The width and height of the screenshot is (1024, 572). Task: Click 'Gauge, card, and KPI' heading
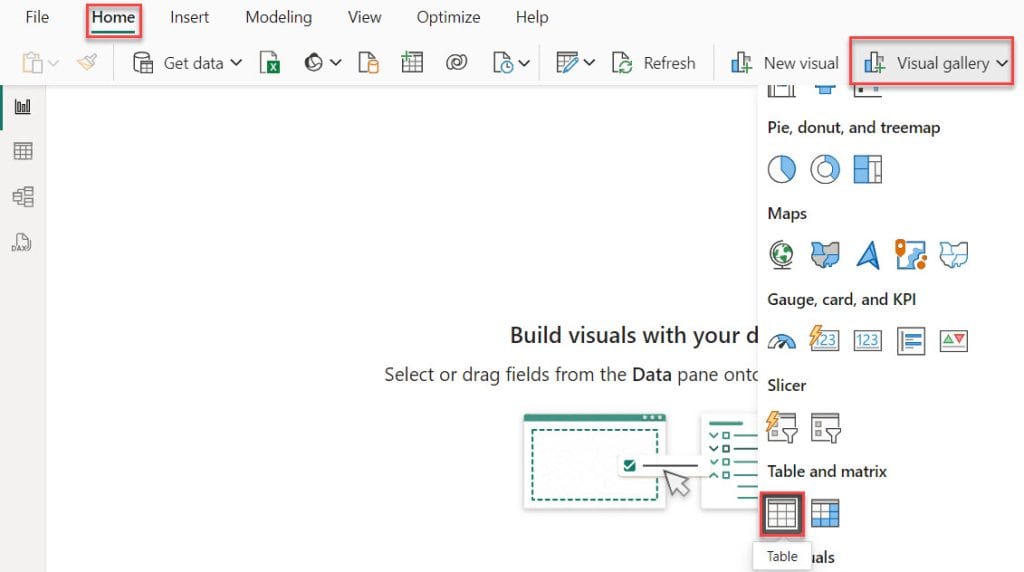[841, 300]
